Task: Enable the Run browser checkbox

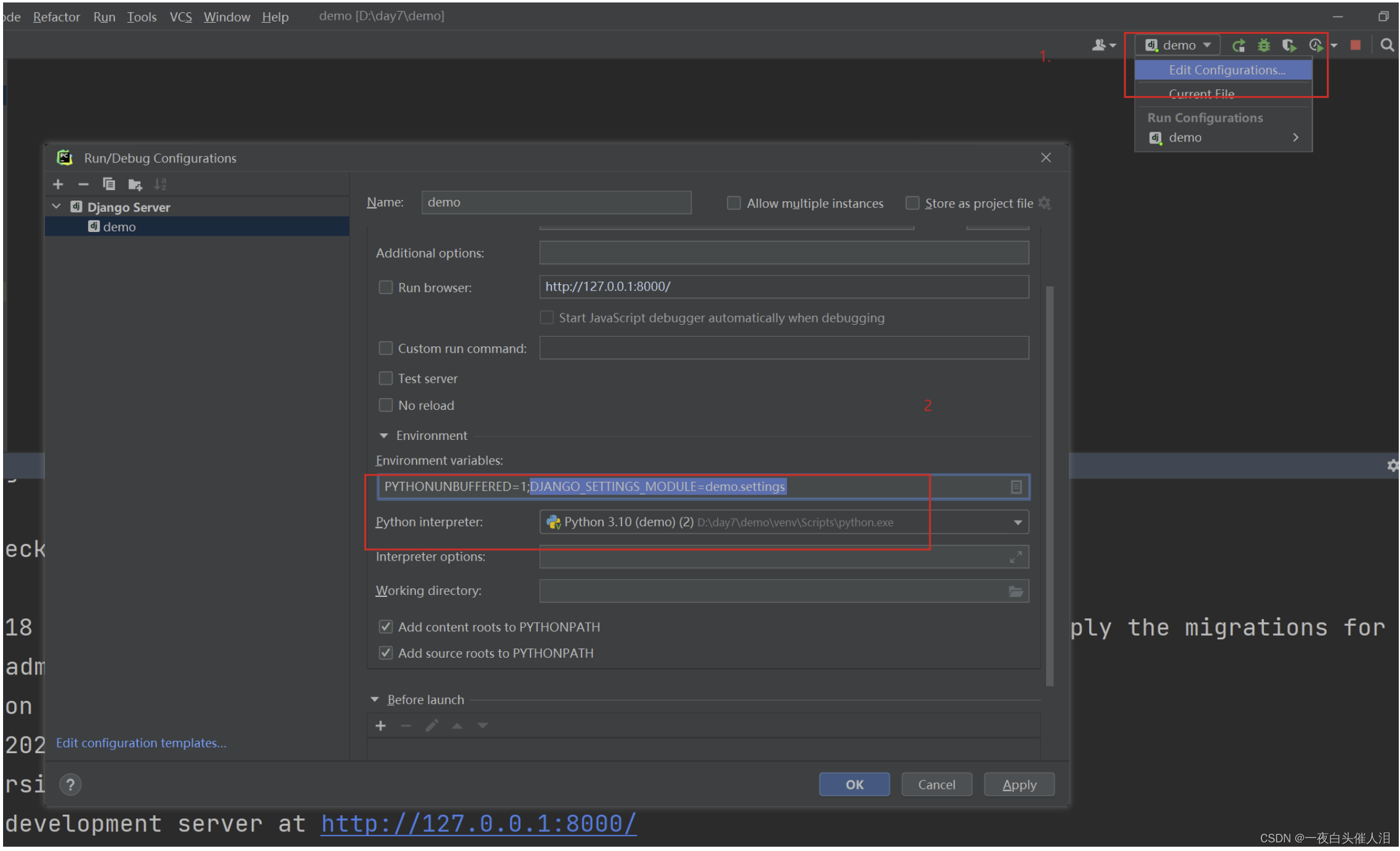Action: coord(386,287)
